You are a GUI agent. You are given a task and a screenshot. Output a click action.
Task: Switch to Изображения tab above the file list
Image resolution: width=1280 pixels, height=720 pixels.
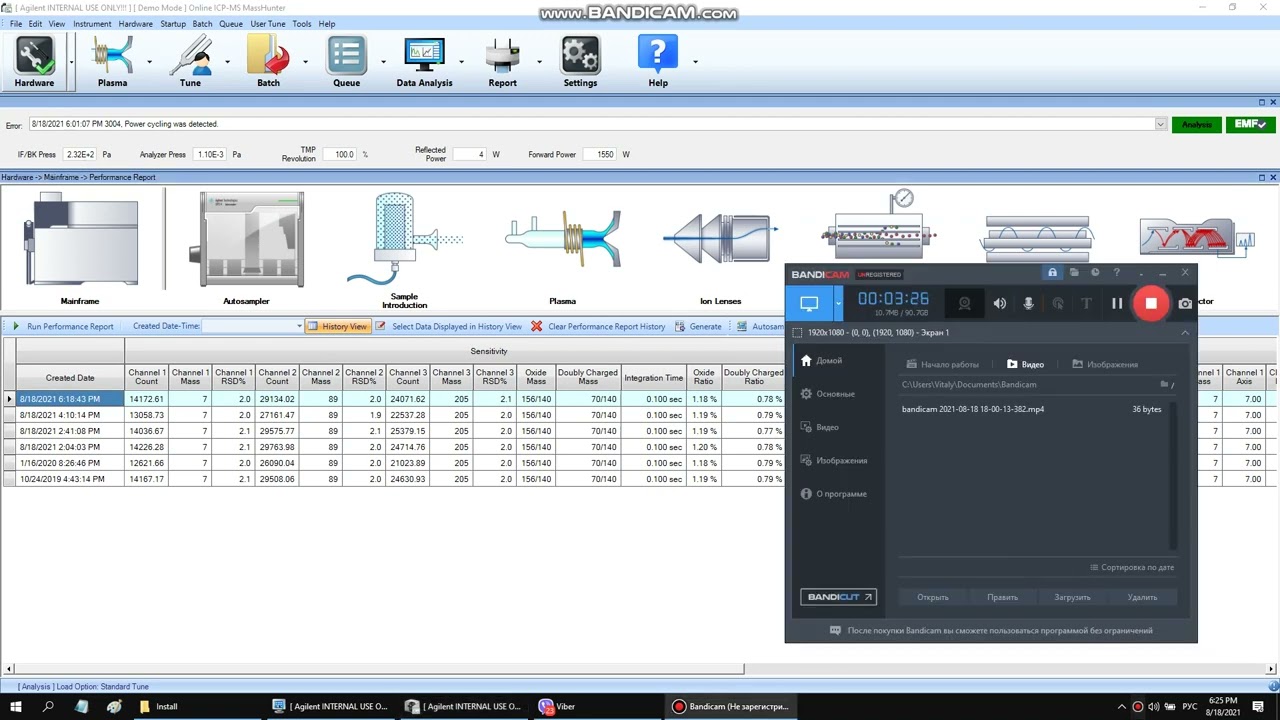click(1104, 365)
